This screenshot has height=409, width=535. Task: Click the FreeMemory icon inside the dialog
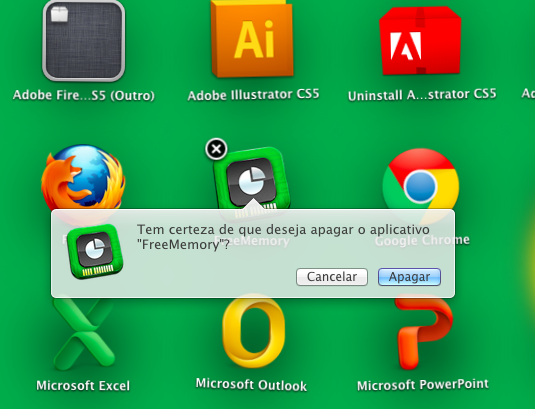95,252
